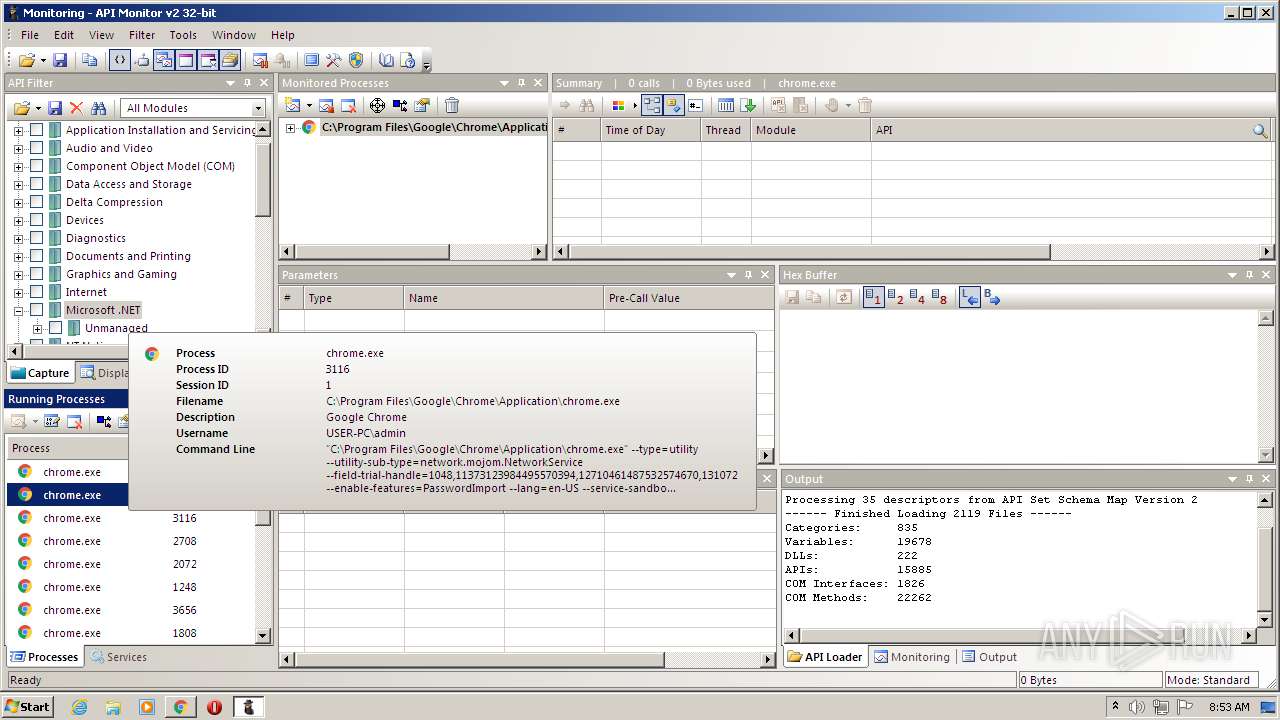
Task: Open the File menu
Action: (30, 35)
